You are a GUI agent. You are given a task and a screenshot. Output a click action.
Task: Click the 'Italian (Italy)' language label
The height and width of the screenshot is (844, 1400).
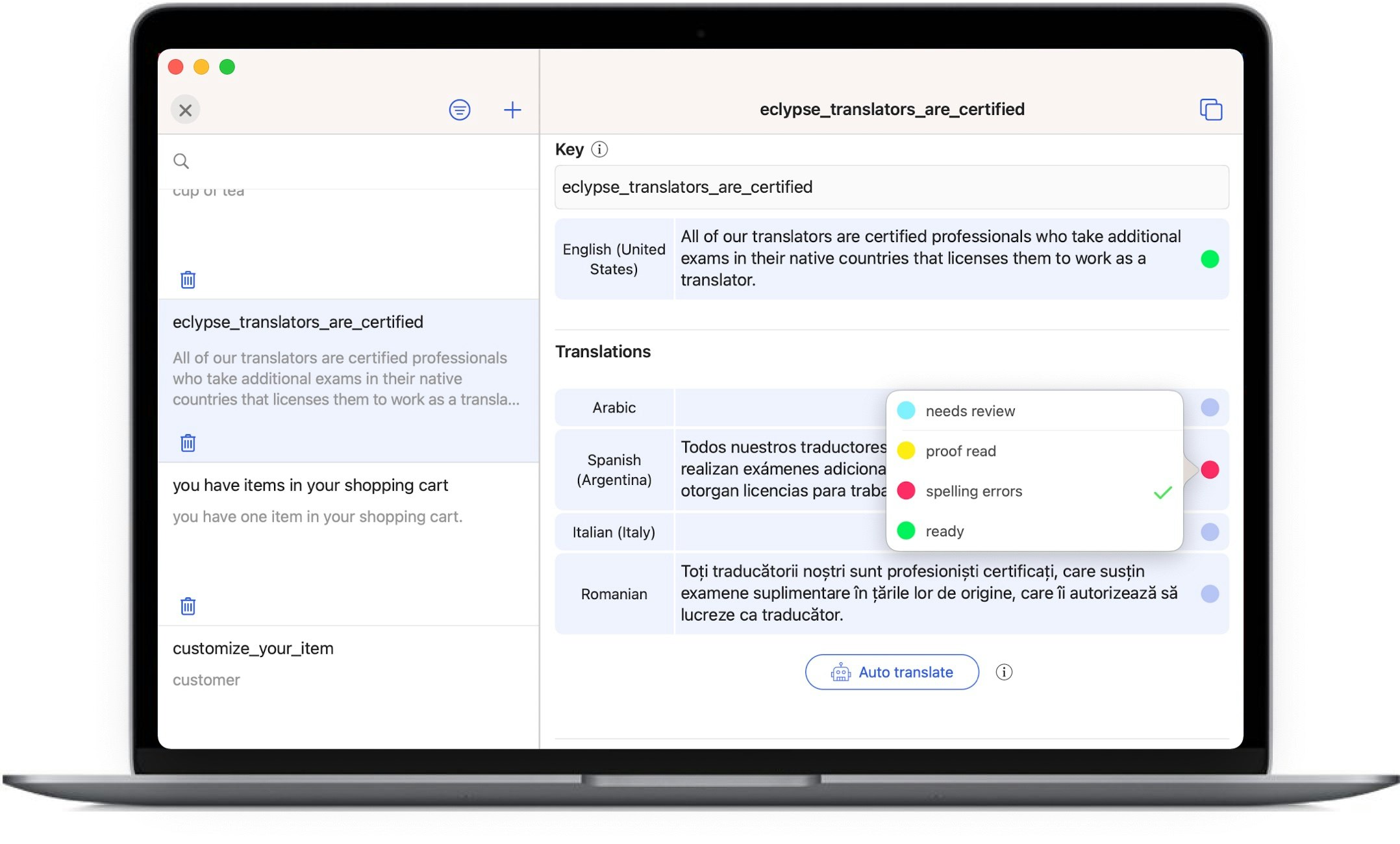(614, 532)
